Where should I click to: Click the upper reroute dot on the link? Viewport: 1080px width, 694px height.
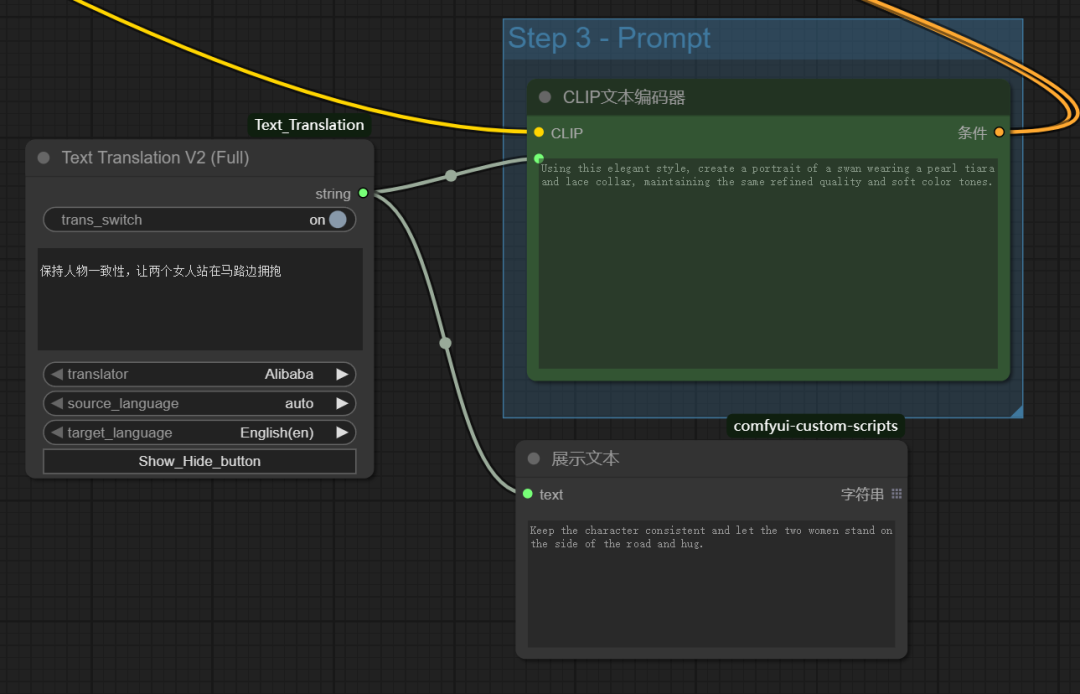(450, 176)
